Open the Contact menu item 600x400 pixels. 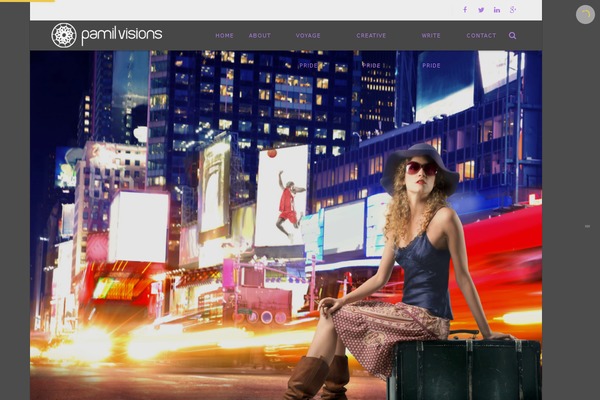[x=481, y=36]
